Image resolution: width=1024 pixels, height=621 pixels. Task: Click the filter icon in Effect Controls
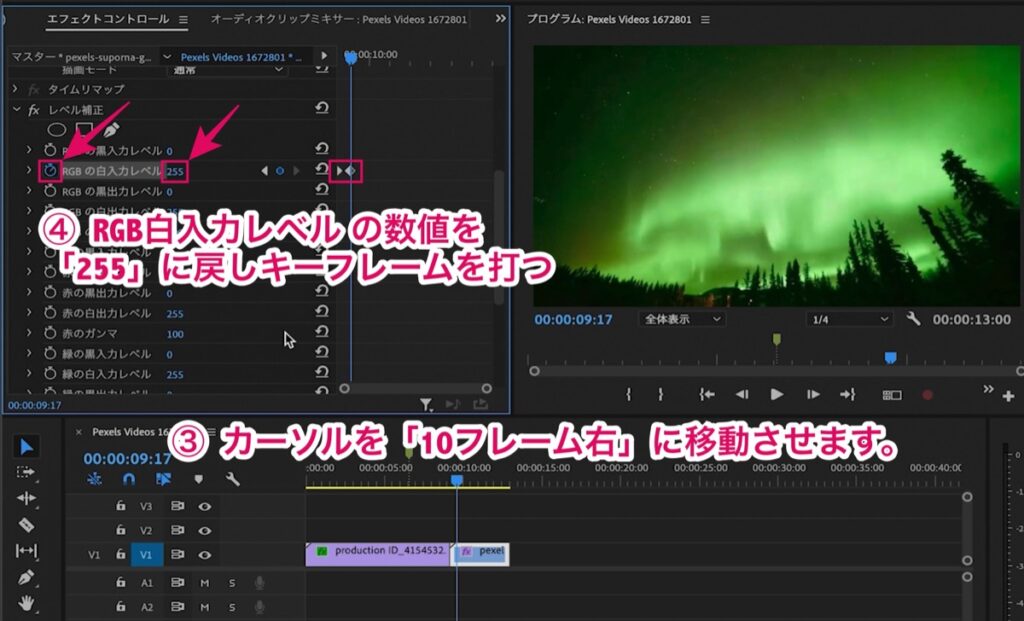click(x=426, y=405)
